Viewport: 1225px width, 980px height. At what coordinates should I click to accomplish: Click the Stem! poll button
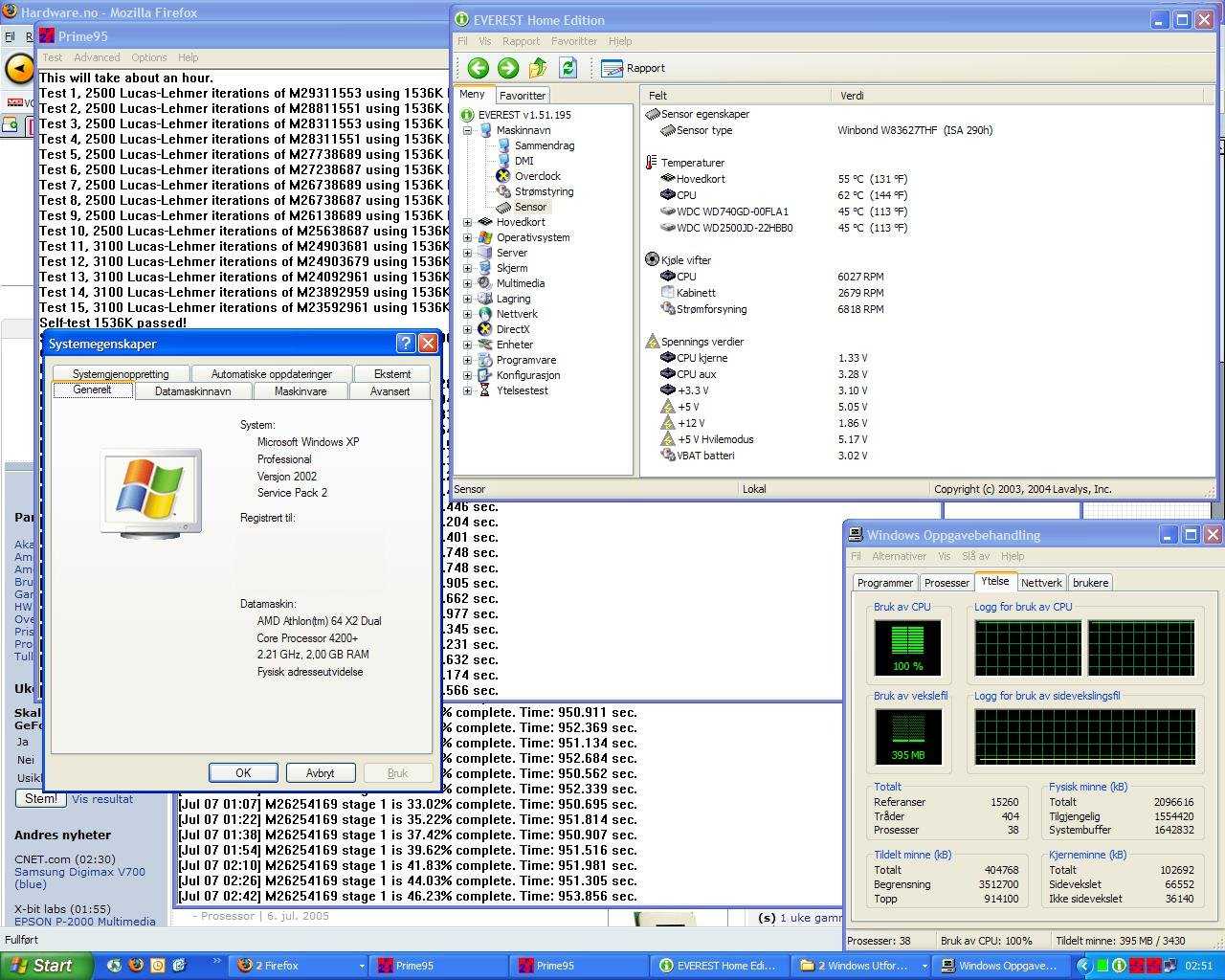[40, 798]
